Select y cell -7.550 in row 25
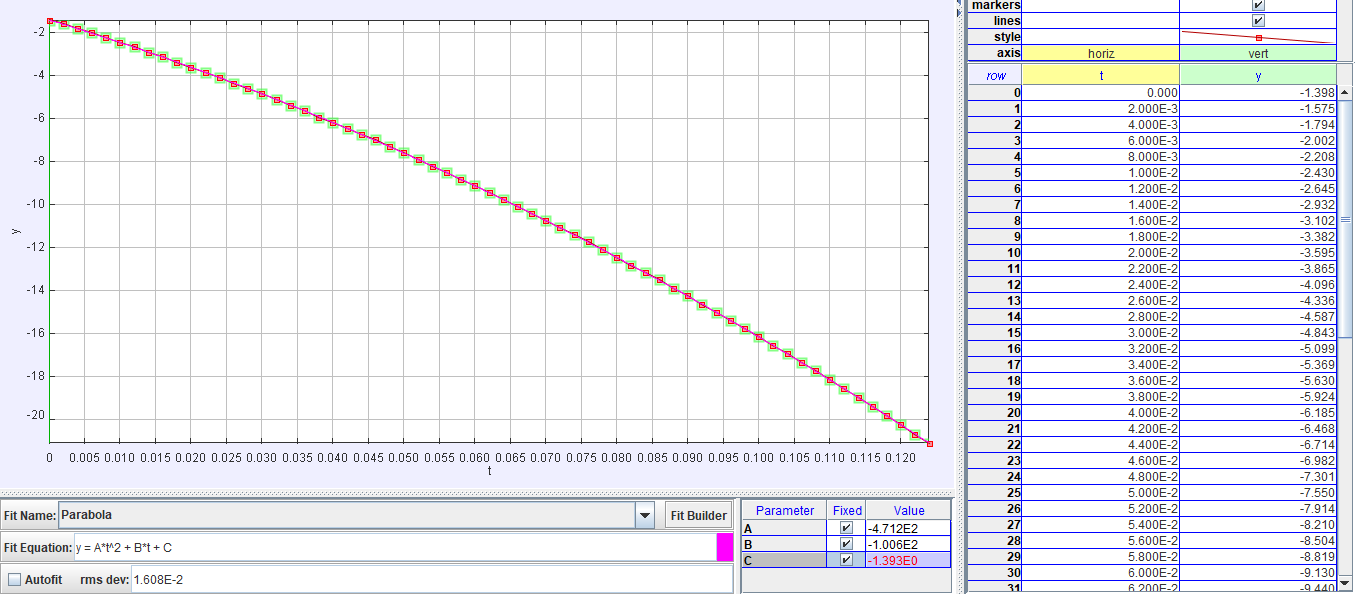Screen dimensions: 1355x594 pos(1258,492)
